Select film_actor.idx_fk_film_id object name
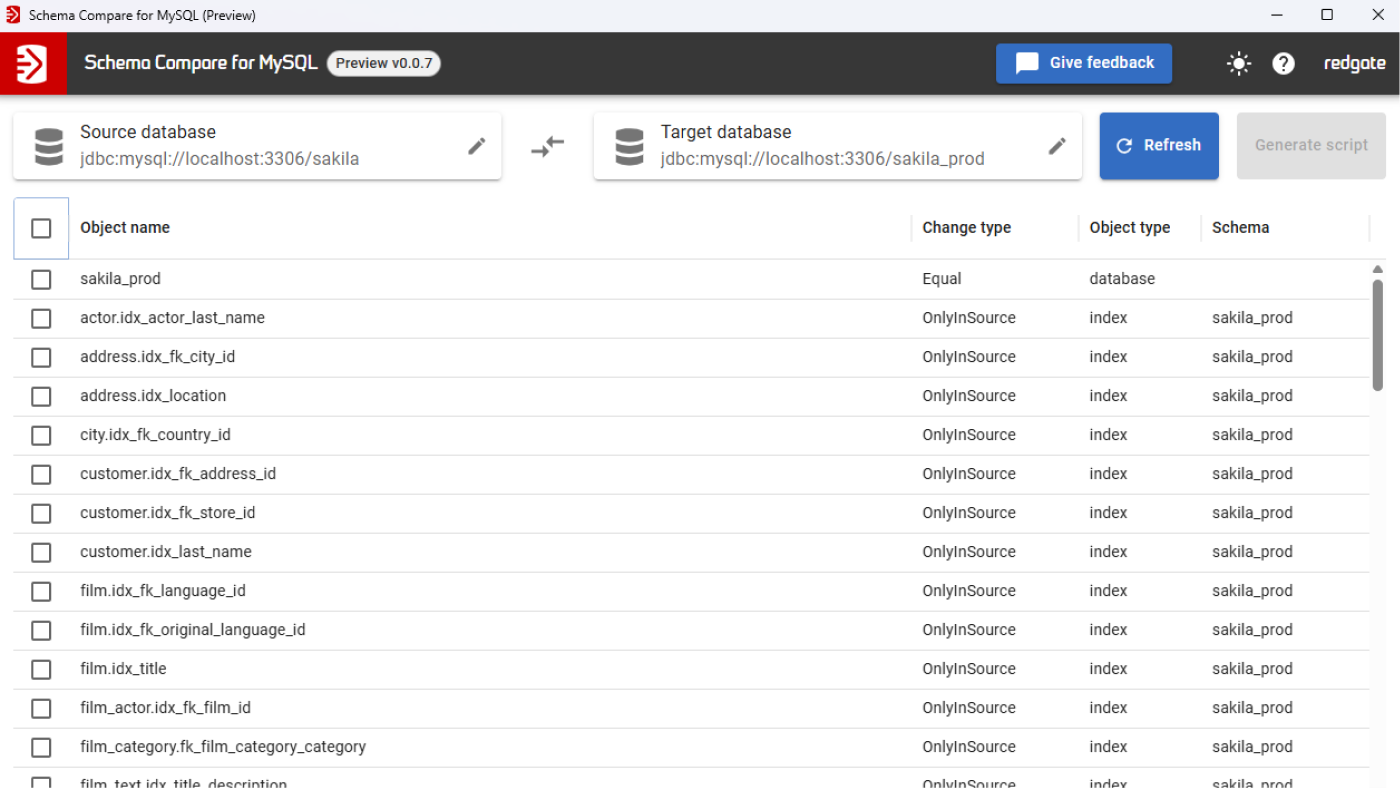 (x=165, y=708)
